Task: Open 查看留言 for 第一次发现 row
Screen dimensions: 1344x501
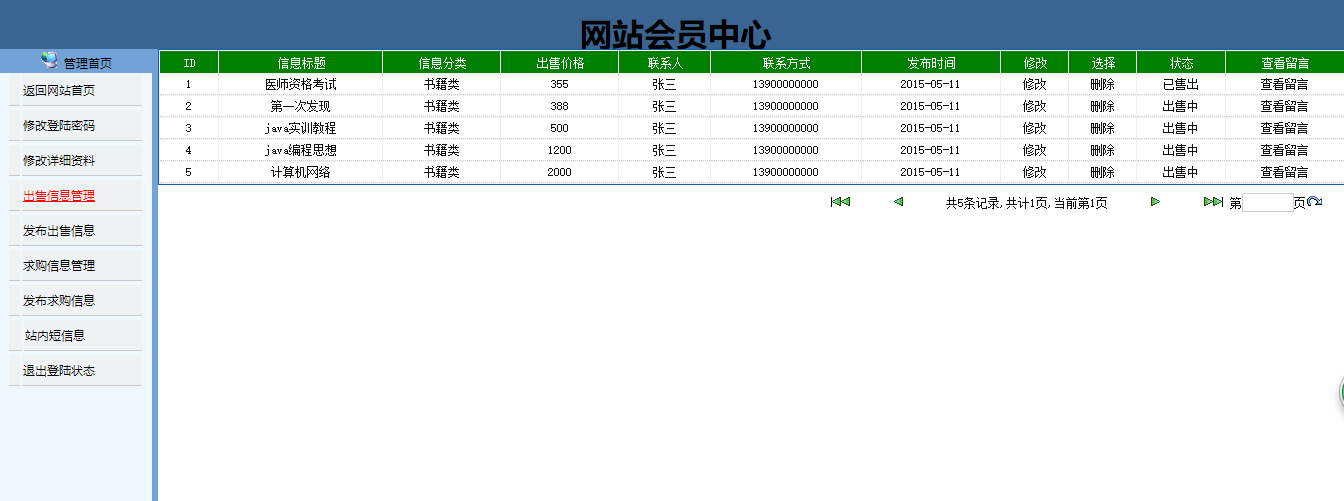Action: 1284,106
